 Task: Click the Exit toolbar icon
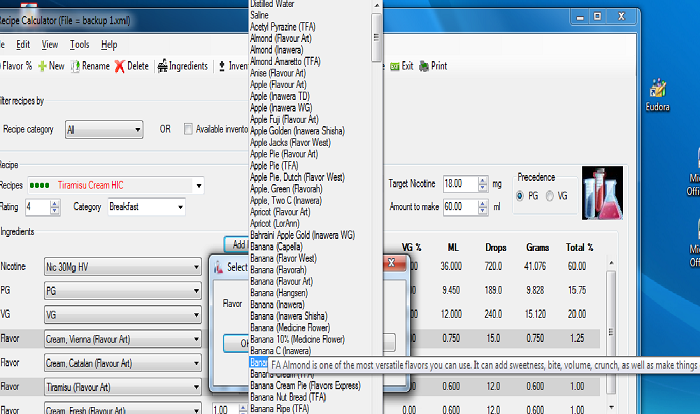click(x=395, y=67)
